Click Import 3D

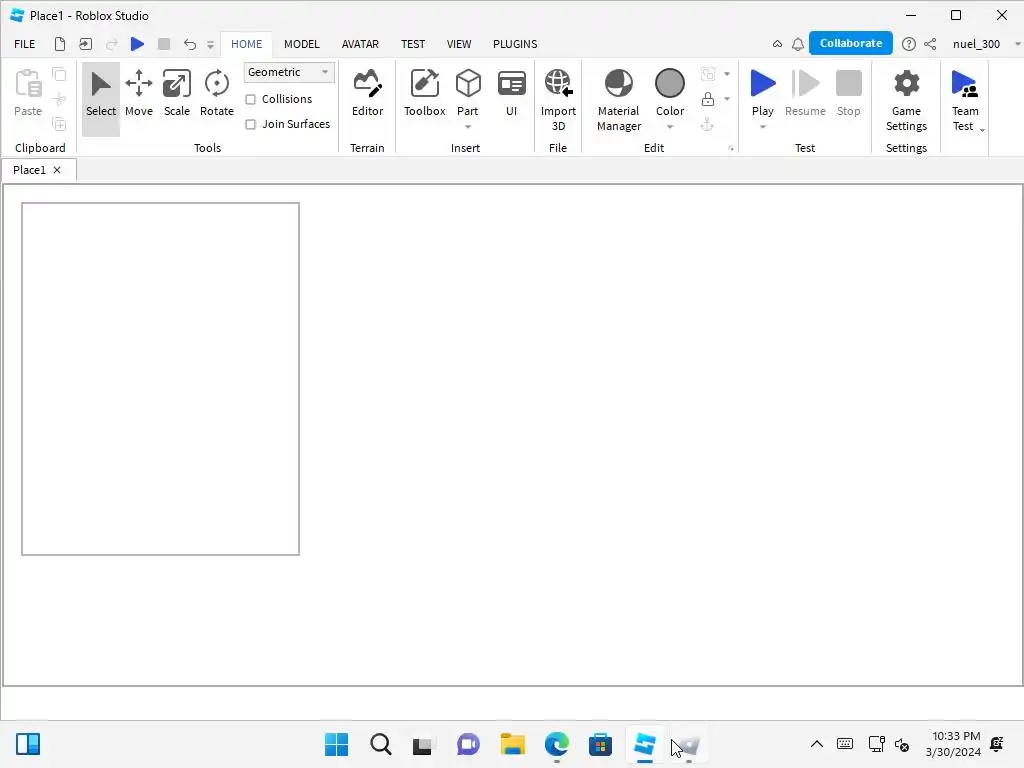coord(558,99)
